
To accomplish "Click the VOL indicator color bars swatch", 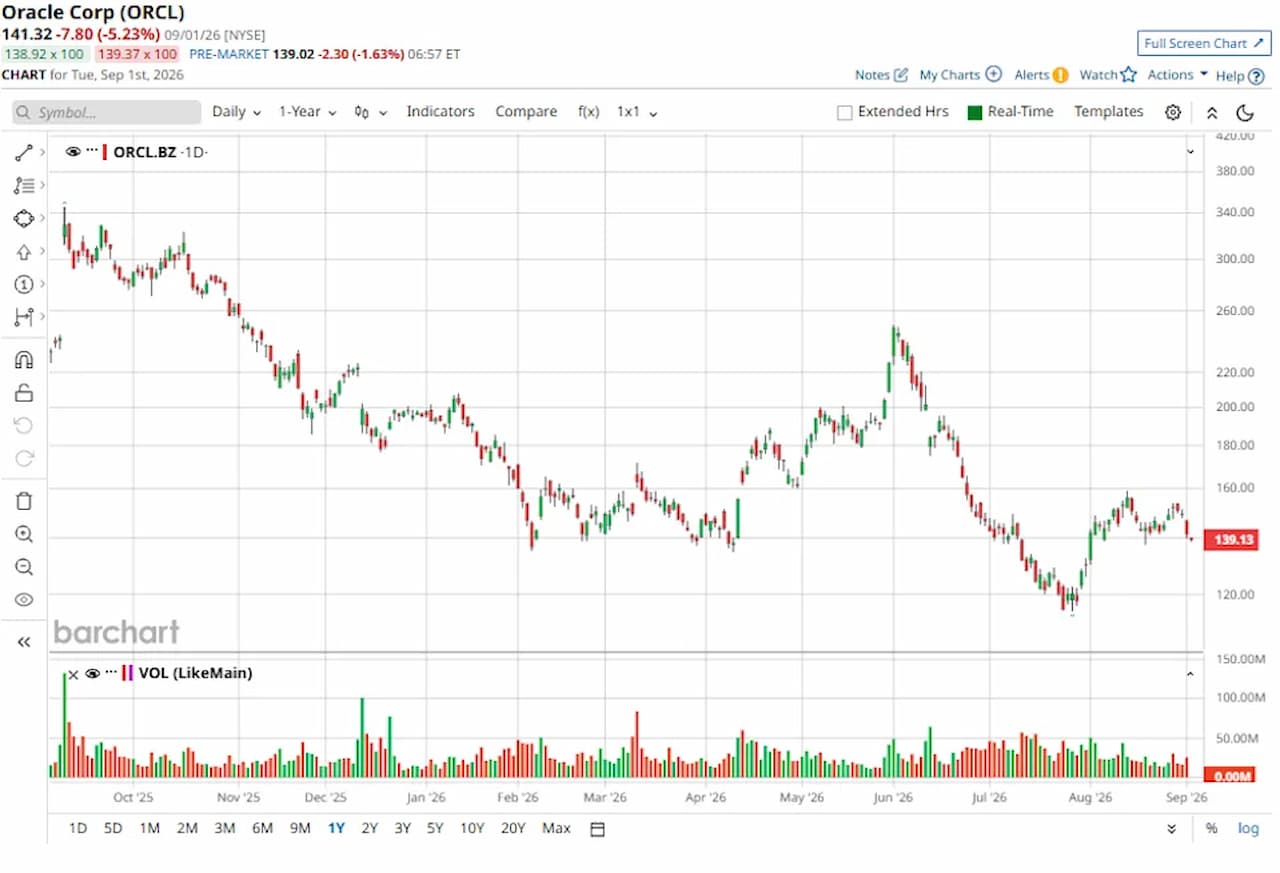I will pos(128,673).
